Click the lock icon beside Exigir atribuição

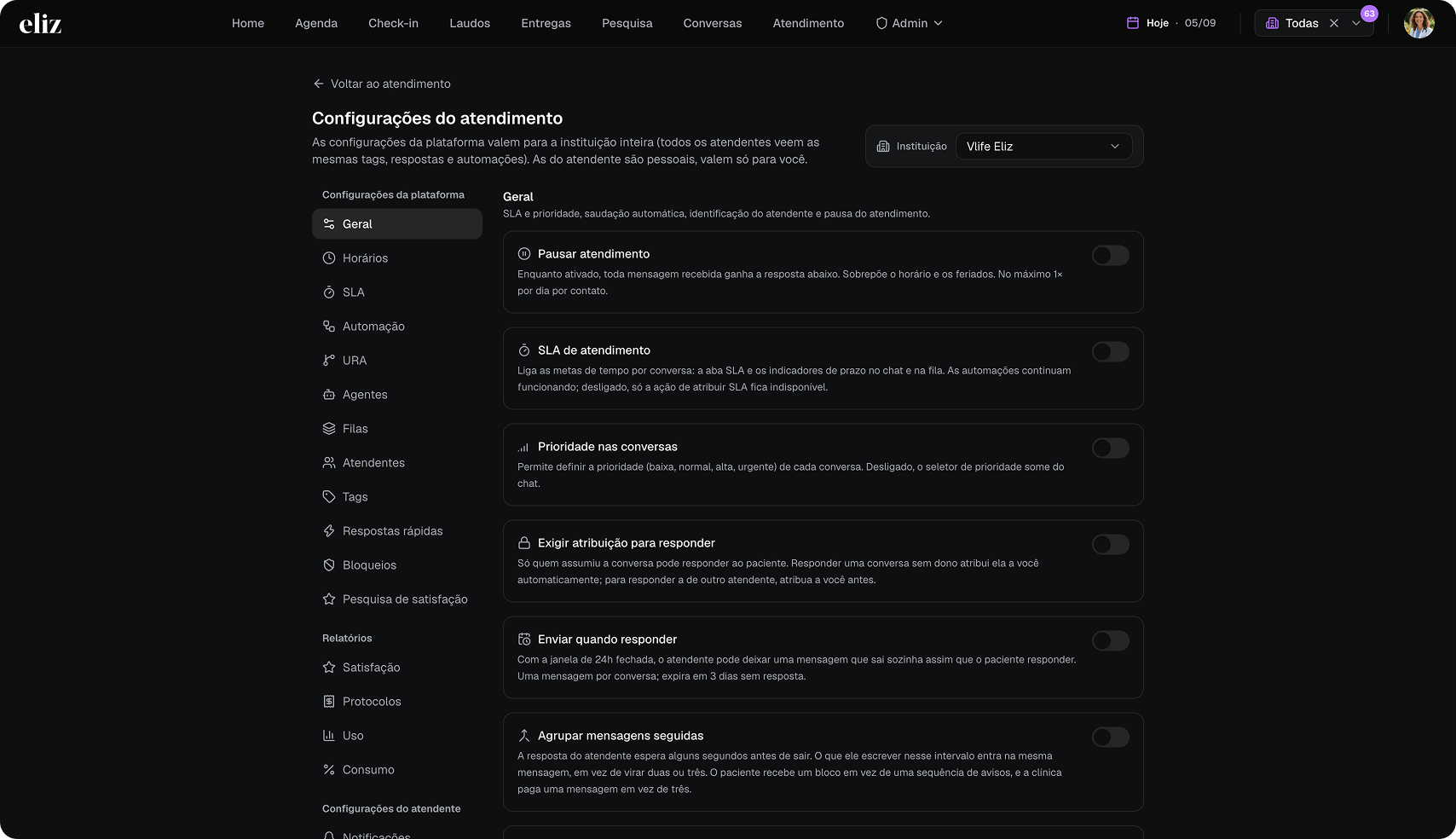[524, 543]
